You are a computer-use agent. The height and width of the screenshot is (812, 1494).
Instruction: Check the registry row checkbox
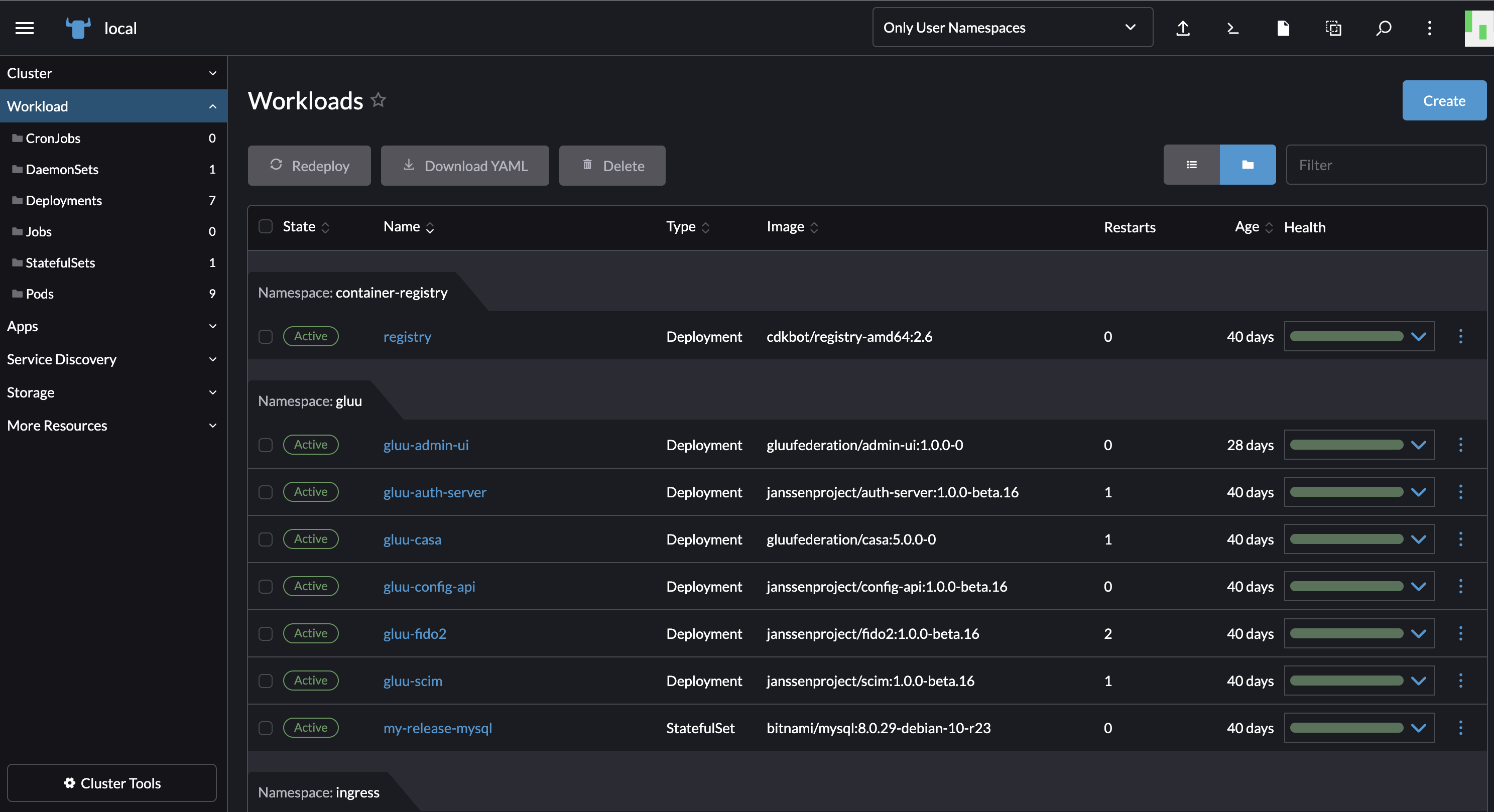[x=266, y=336]
